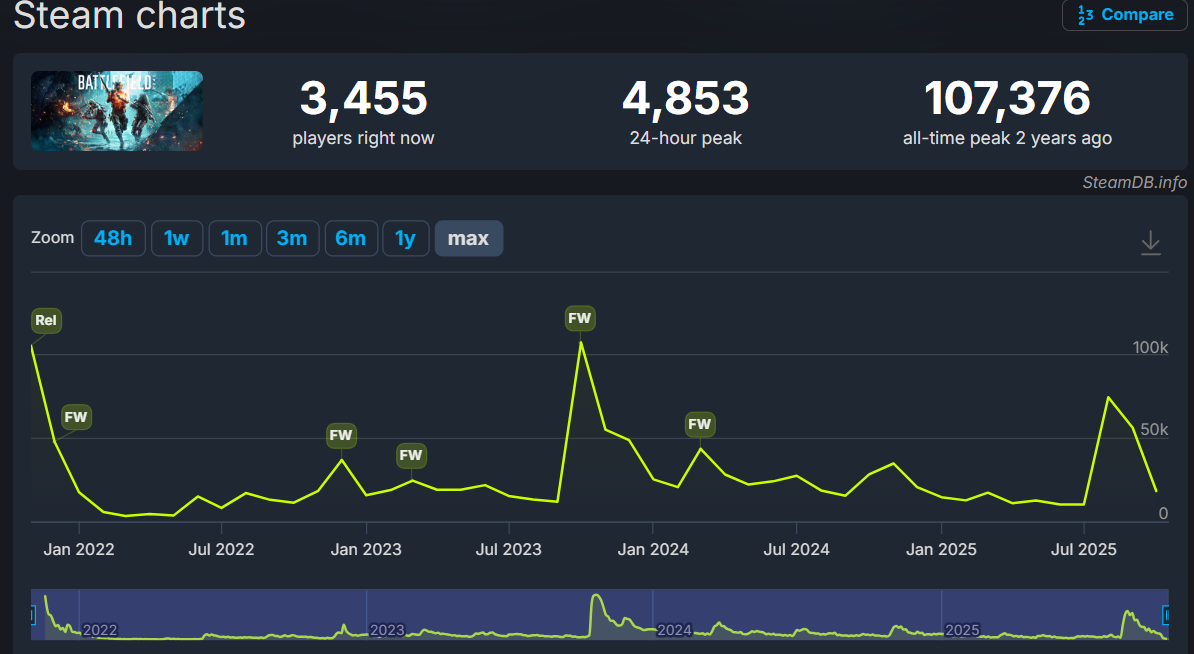Click the 107,376 all-time peak figure
Screen dimensions: 1194x654
(x=1007, y=98)
